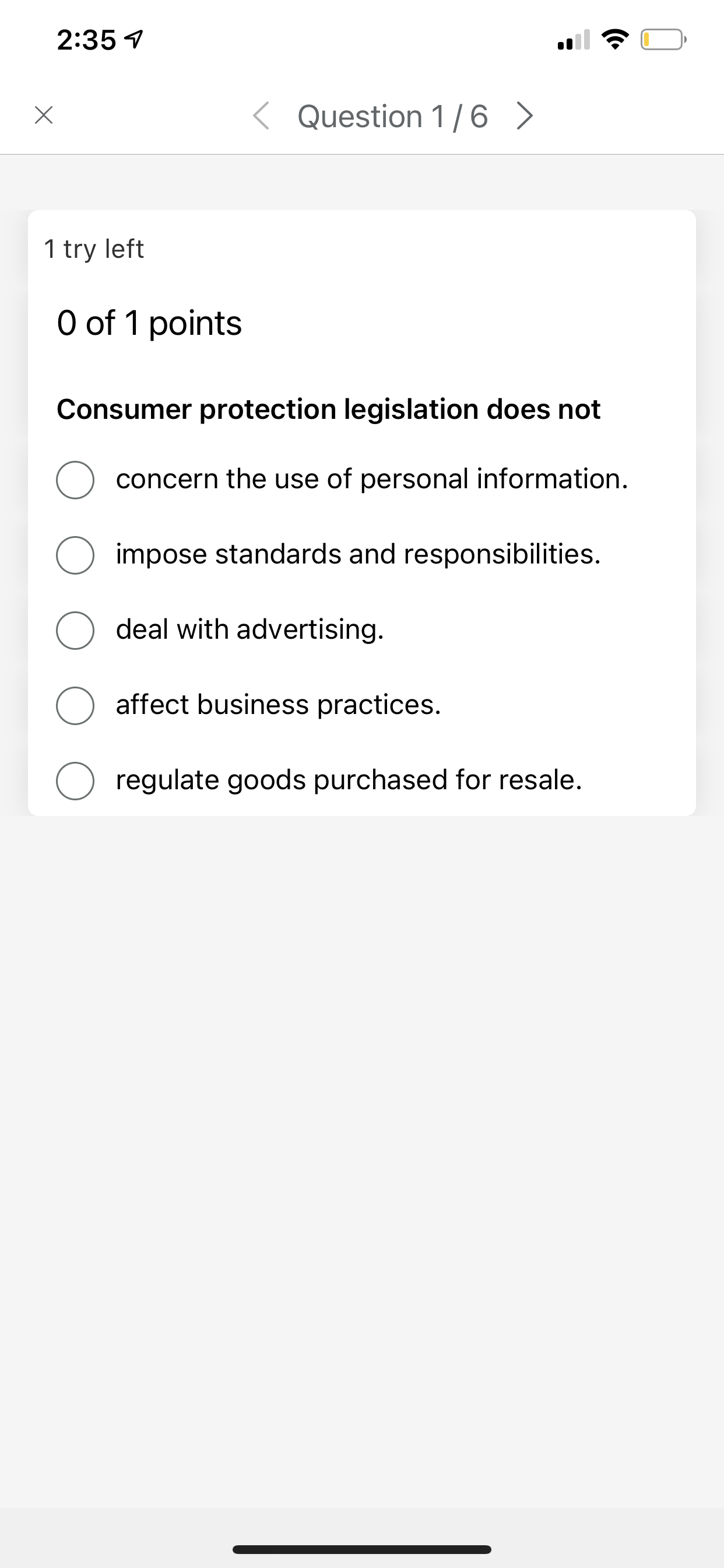Tap the forward chevron next to Question 1/6
724x1568 pixels.
[x=525, y=116]
